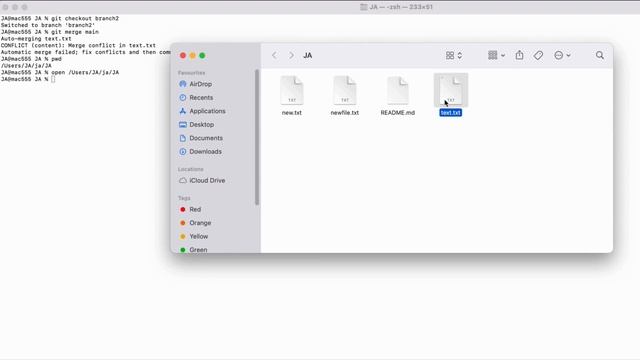640x360 pixels.
Task: Close the Finder window with red button
Action: pyautogui.click(x=183, y=56)
